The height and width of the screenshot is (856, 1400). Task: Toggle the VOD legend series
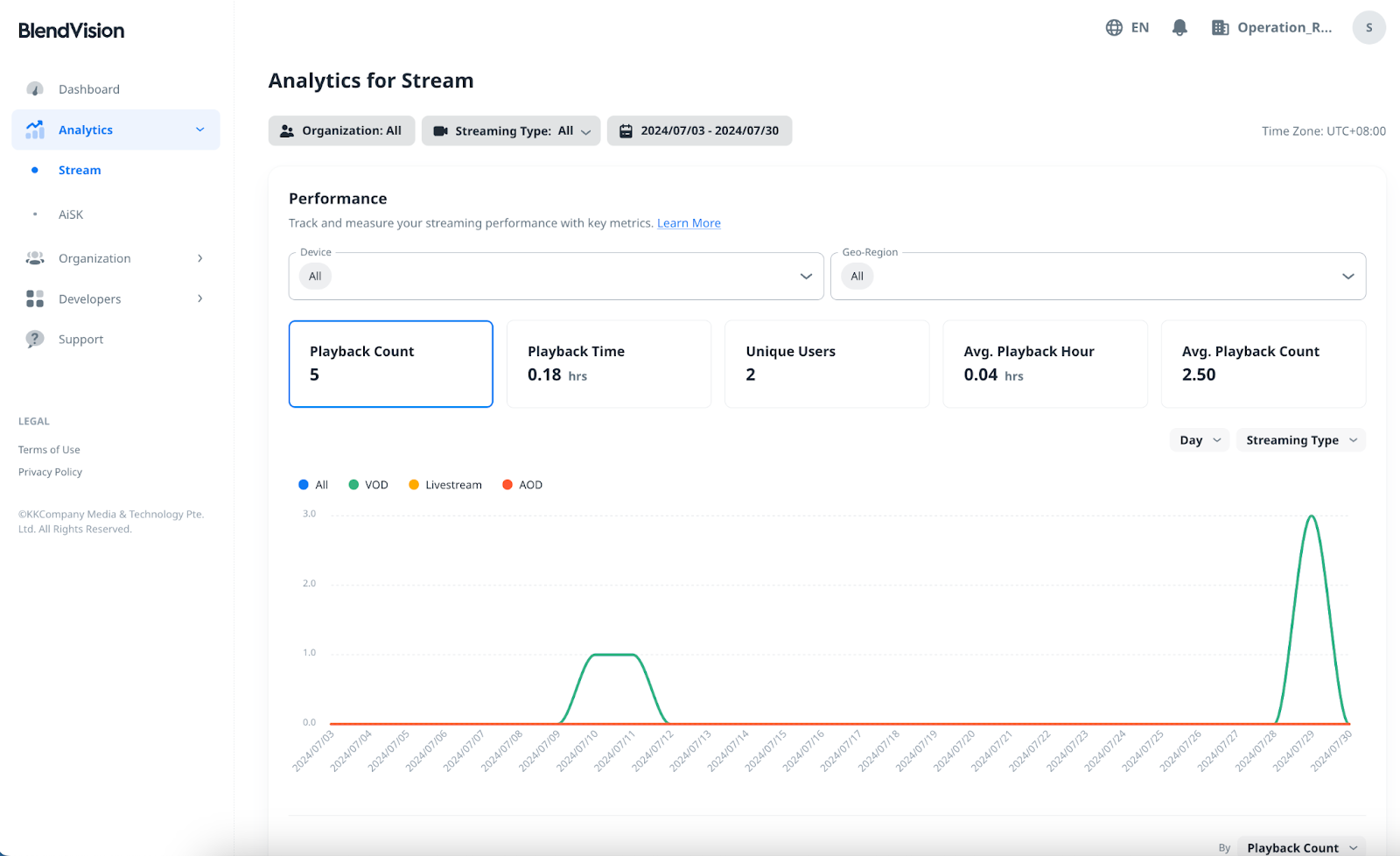[368, 485]
